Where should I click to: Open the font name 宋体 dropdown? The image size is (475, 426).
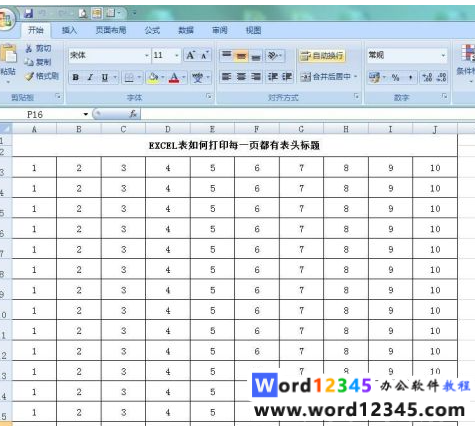pyautogui.click(x=147, y=55)
